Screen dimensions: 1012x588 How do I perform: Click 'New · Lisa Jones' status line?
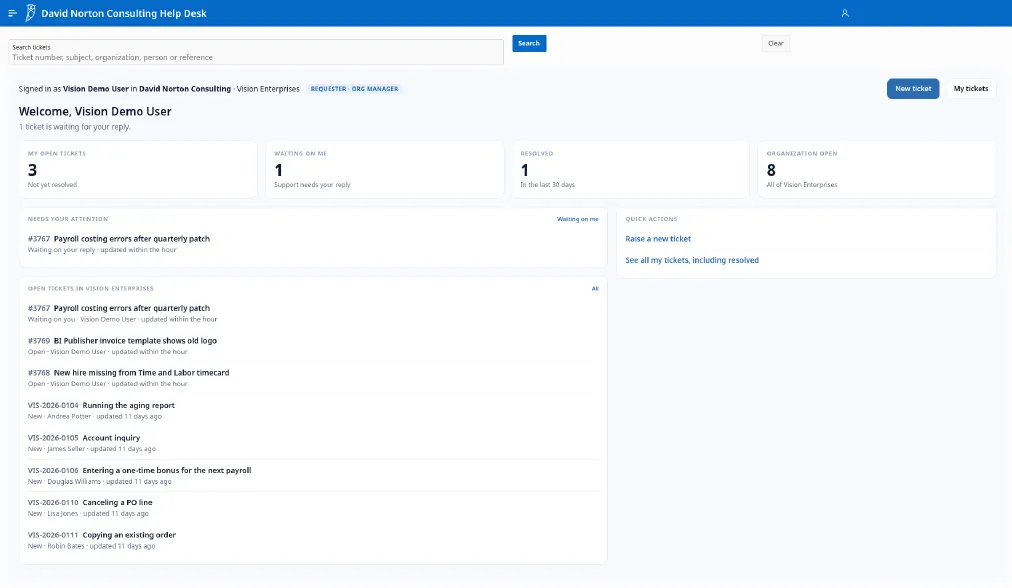pyautogui.click(x=88, y=514)
